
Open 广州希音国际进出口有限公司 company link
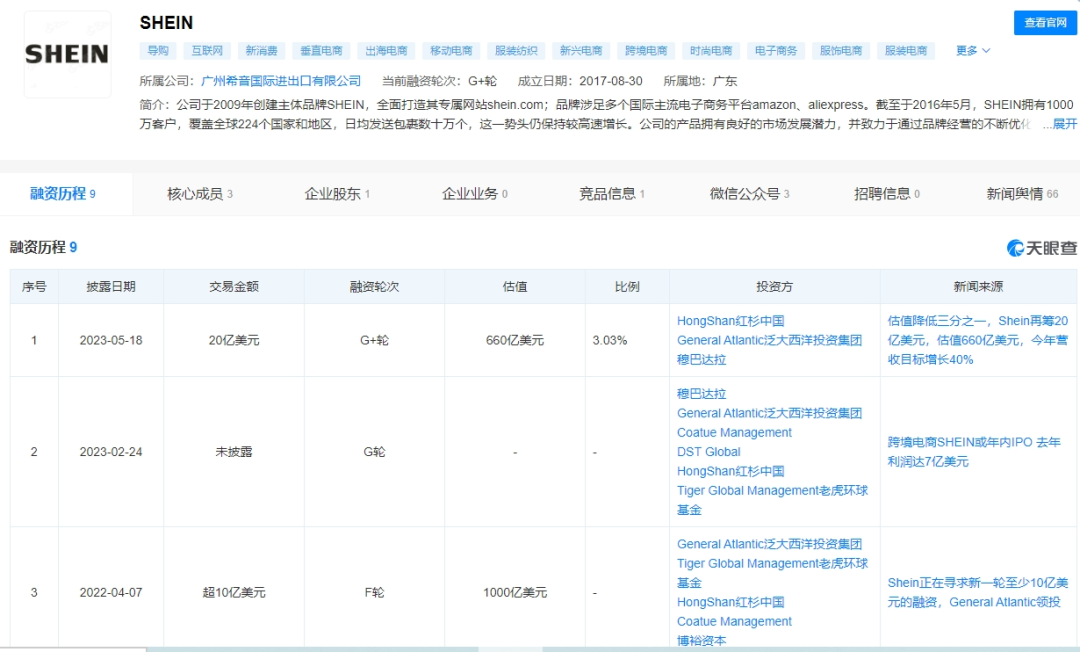(281, 81)
